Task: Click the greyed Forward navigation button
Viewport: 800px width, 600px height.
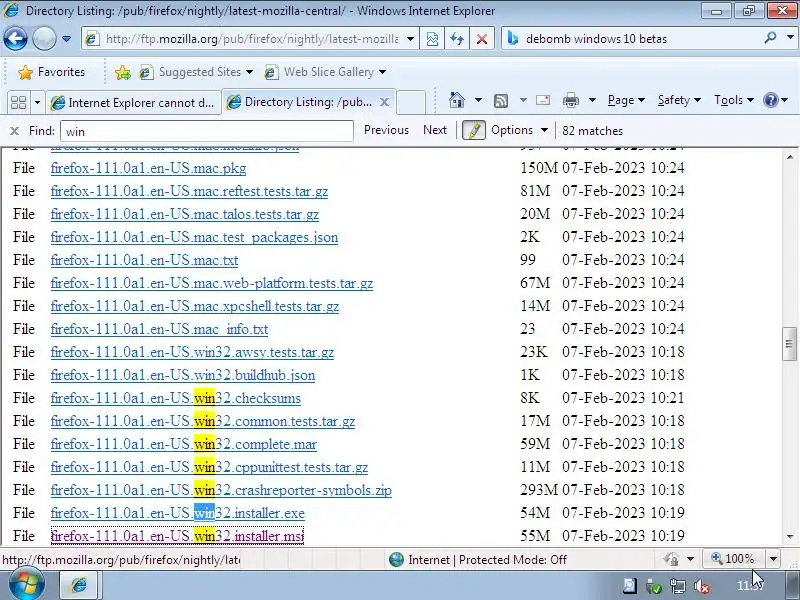Action: [44, 38]
